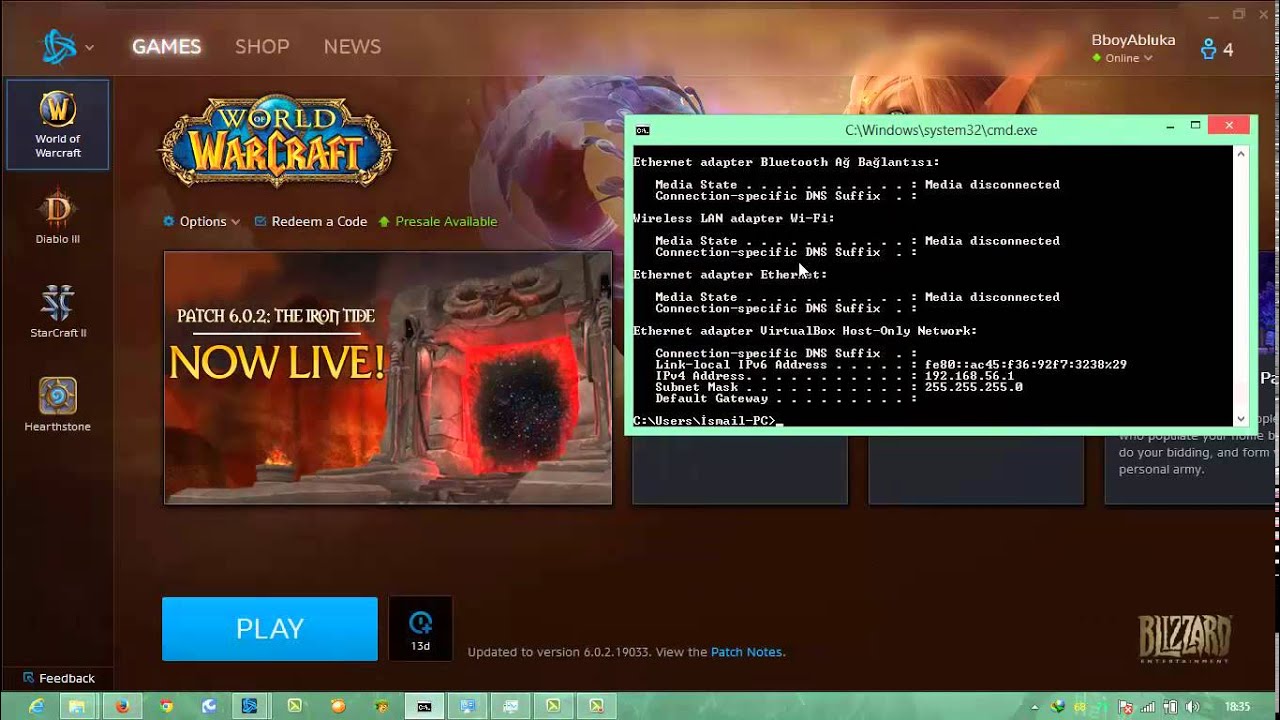Switch to the NEWS tab
Image resolution: width=1280 pixels, height=720 pixels.
point(352,47)
